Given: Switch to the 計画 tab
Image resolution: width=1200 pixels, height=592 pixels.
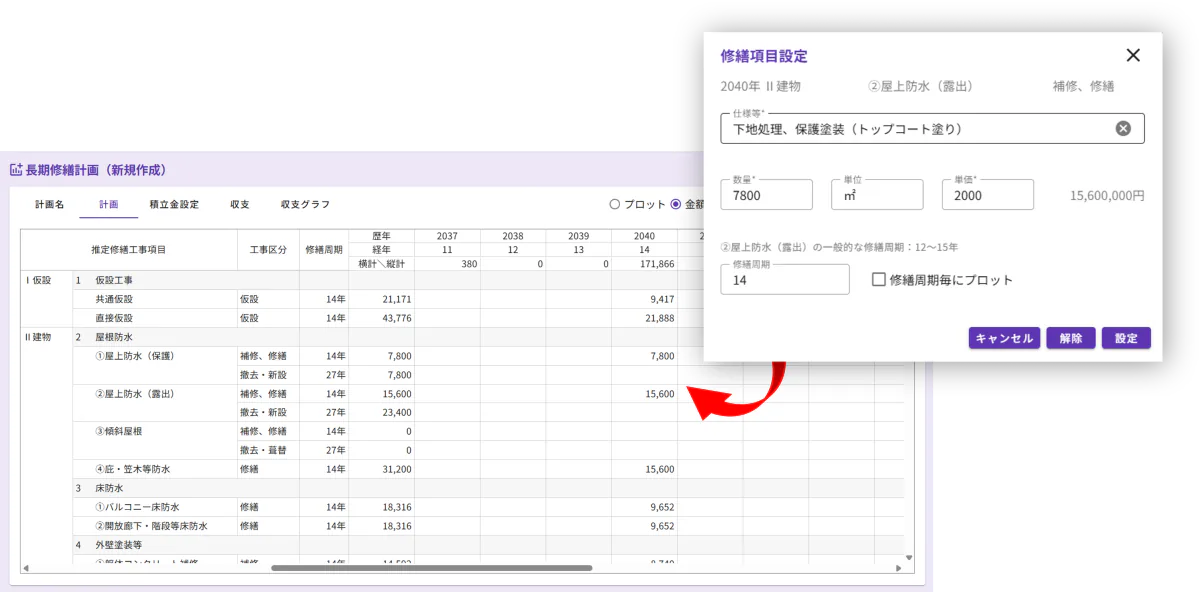Looking at the screenshot, I should pyautogui.click(x=109, y=204).
